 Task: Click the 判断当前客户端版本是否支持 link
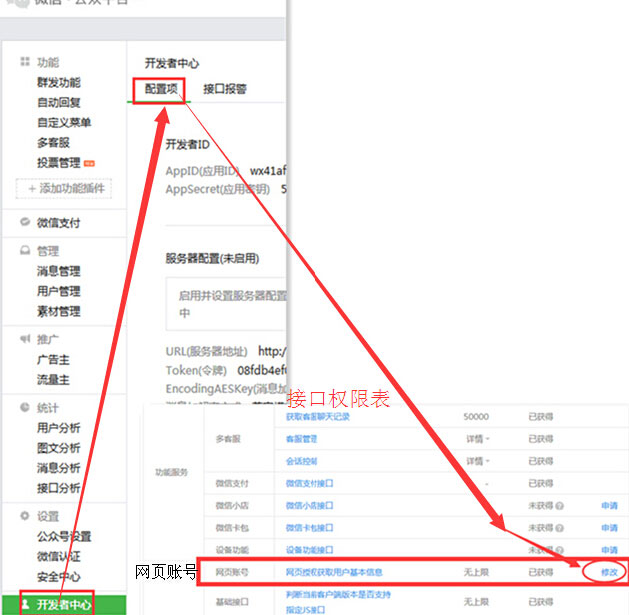(338, 595)
